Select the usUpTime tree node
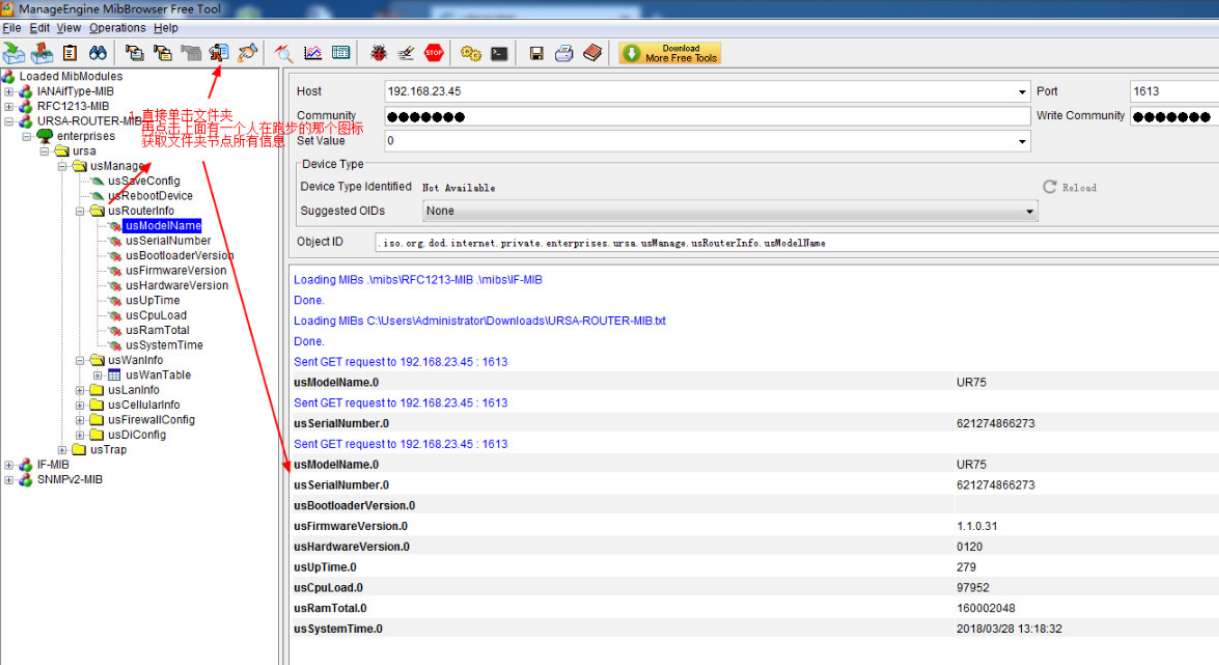The width and height of the screenshot is (1219, 665). pos(153,301)
